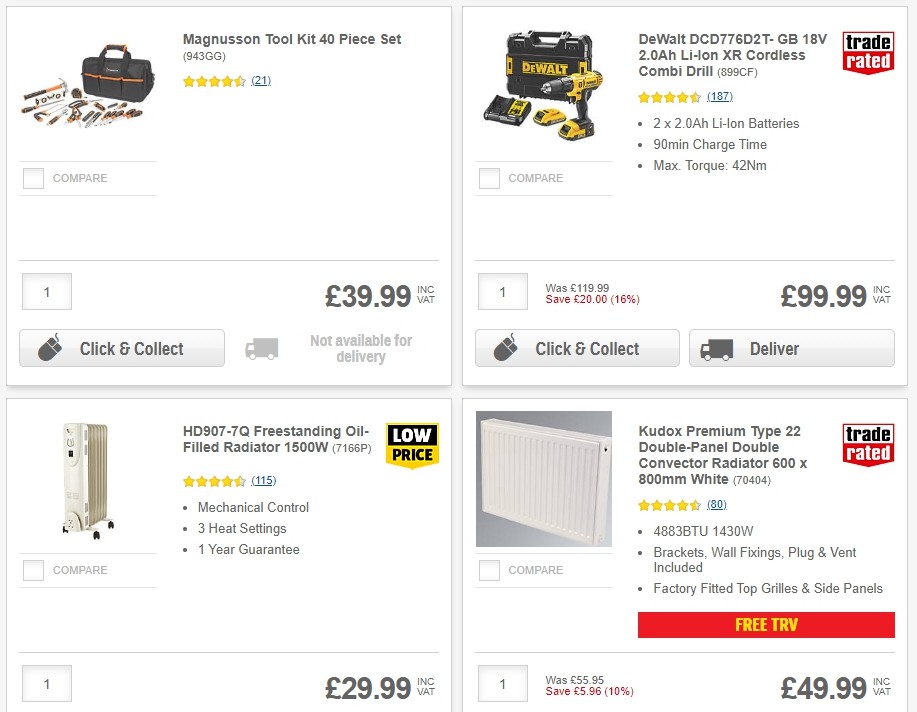The height and width of the screenshot is (712, 917).
Task: Click the Trade Rated badge on Kudox radiator
Action: [x=868, y=442]
